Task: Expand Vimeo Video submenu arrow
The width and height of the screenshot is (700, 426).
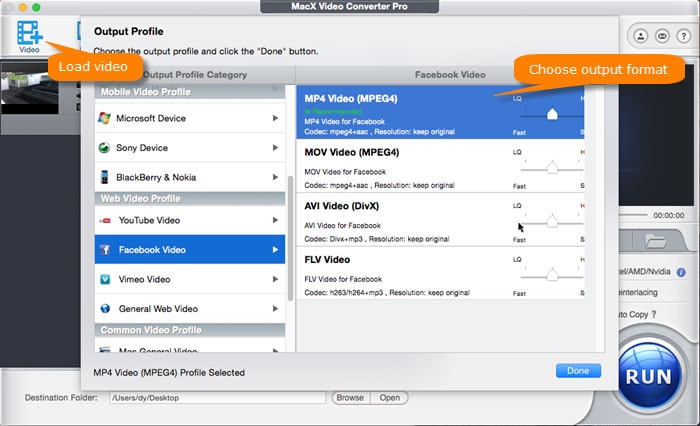Action: [275, 279]
